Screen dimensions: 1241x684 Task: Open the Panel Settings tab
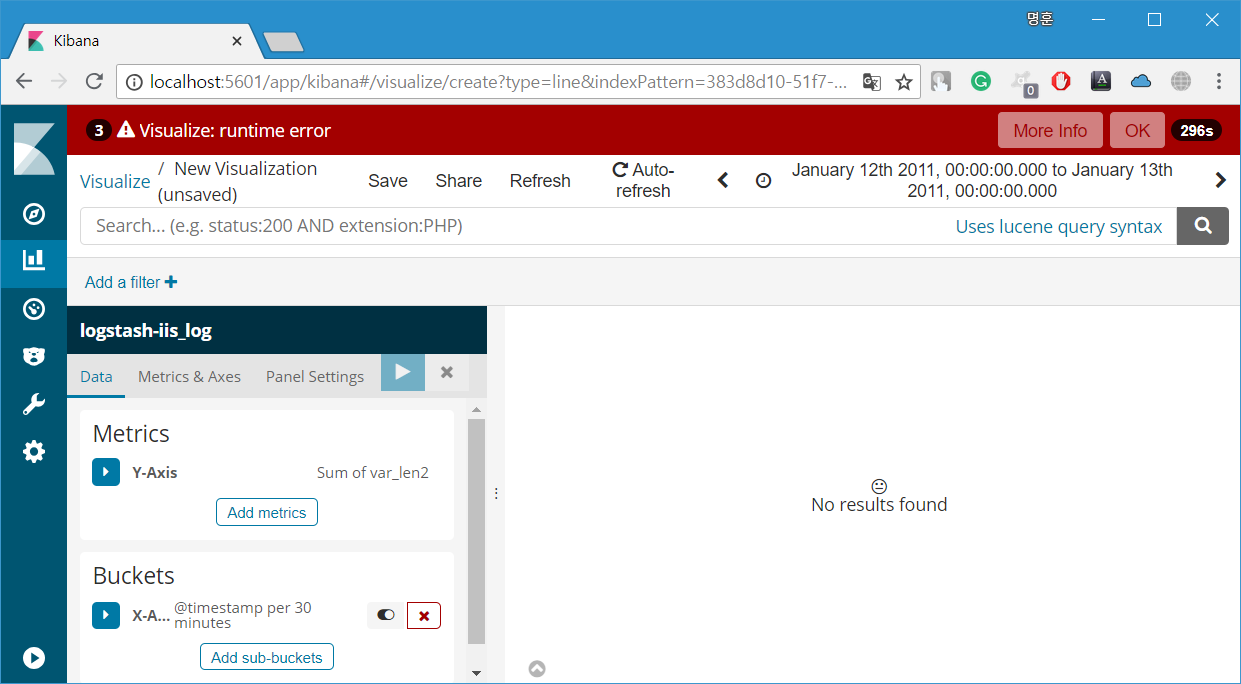(314, 376)
